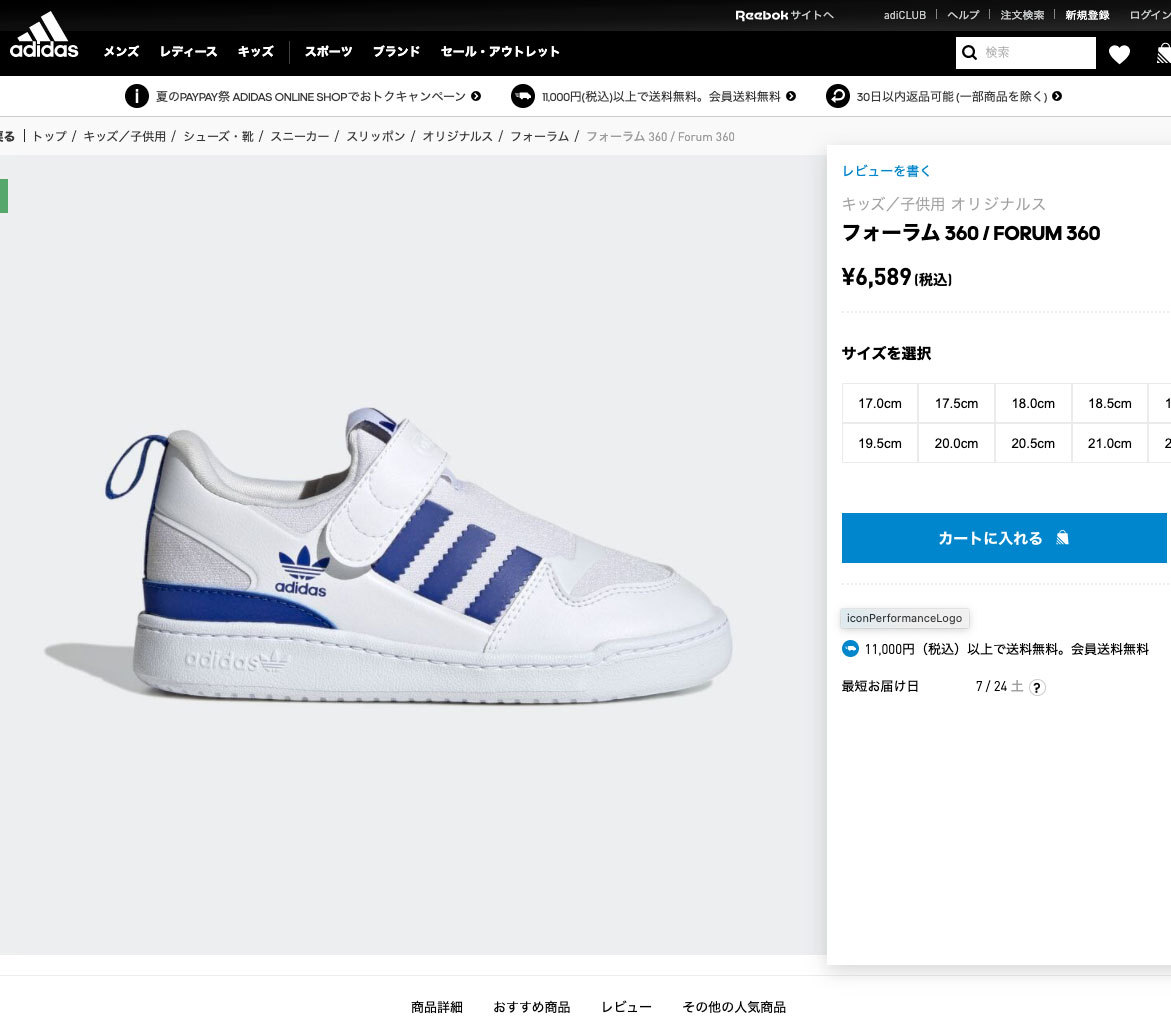Expand the free shipping notice arrow

click(x=791, y=97)
